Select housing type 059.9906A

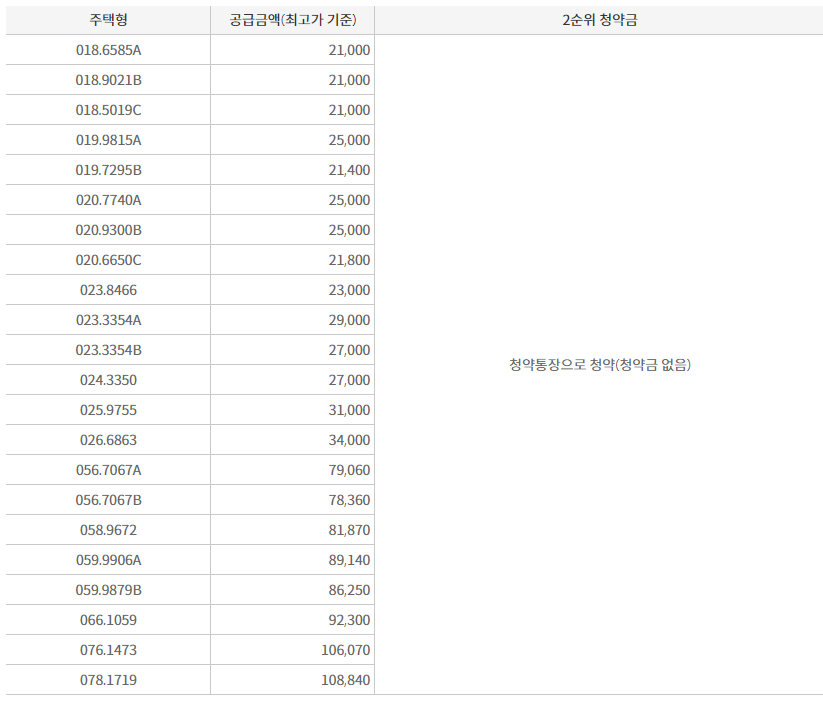pyautogui.click(x=108, y=560)
